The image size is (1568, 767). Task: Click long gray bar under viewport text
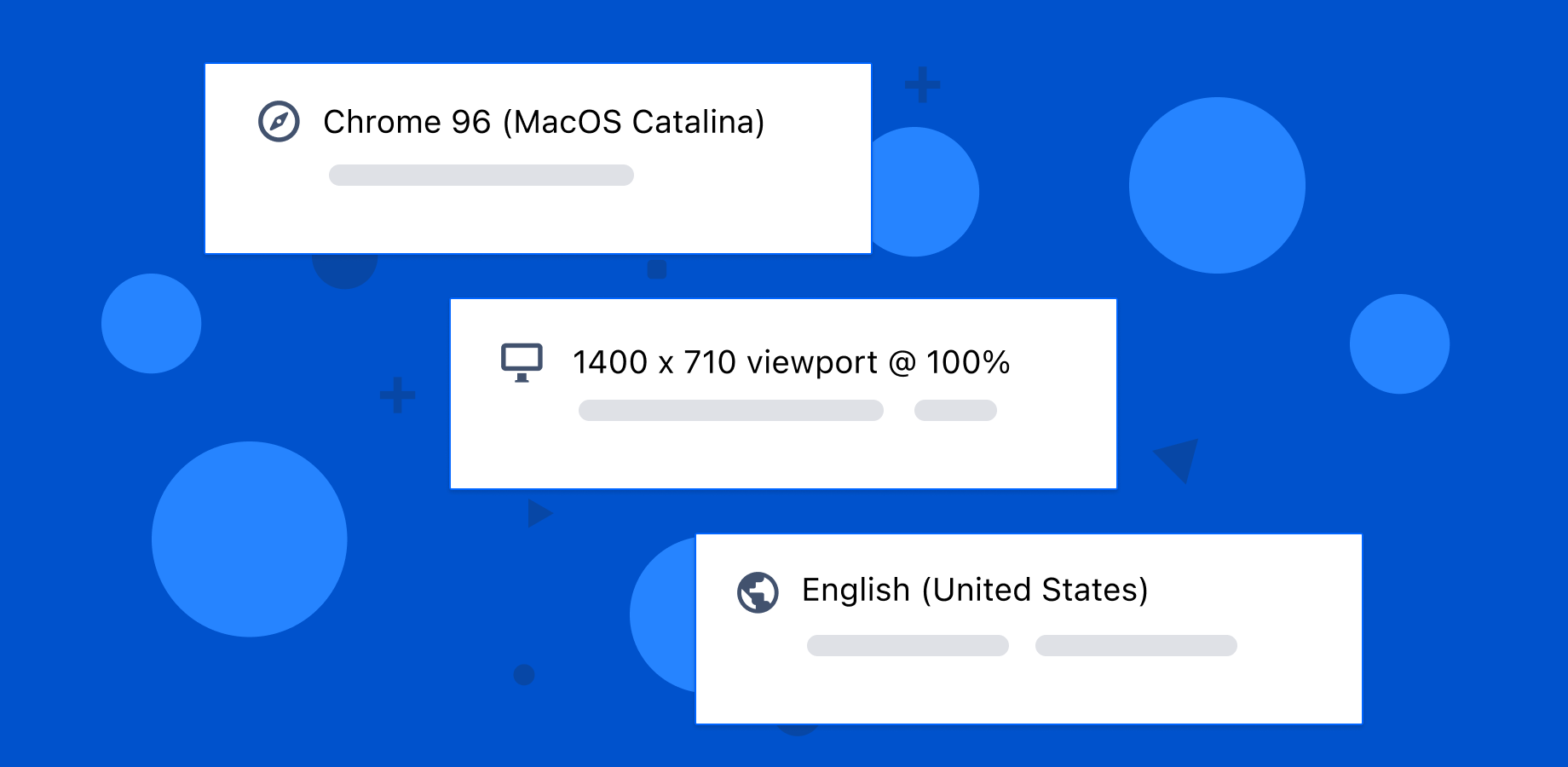point(731,410)
